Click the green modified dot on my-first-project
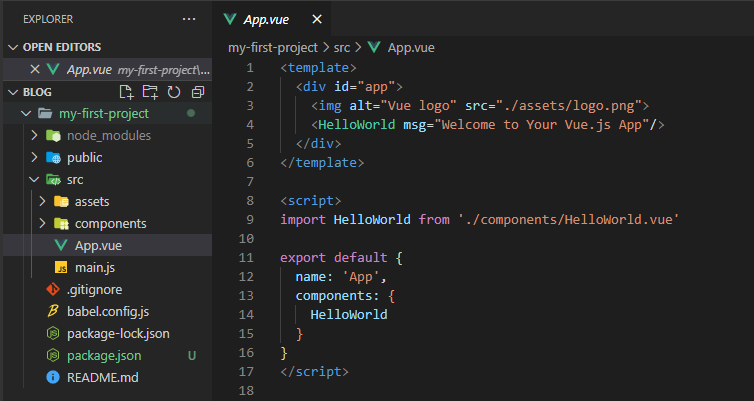The width and height of the screenshot is (754, 401). coord(191,113)
